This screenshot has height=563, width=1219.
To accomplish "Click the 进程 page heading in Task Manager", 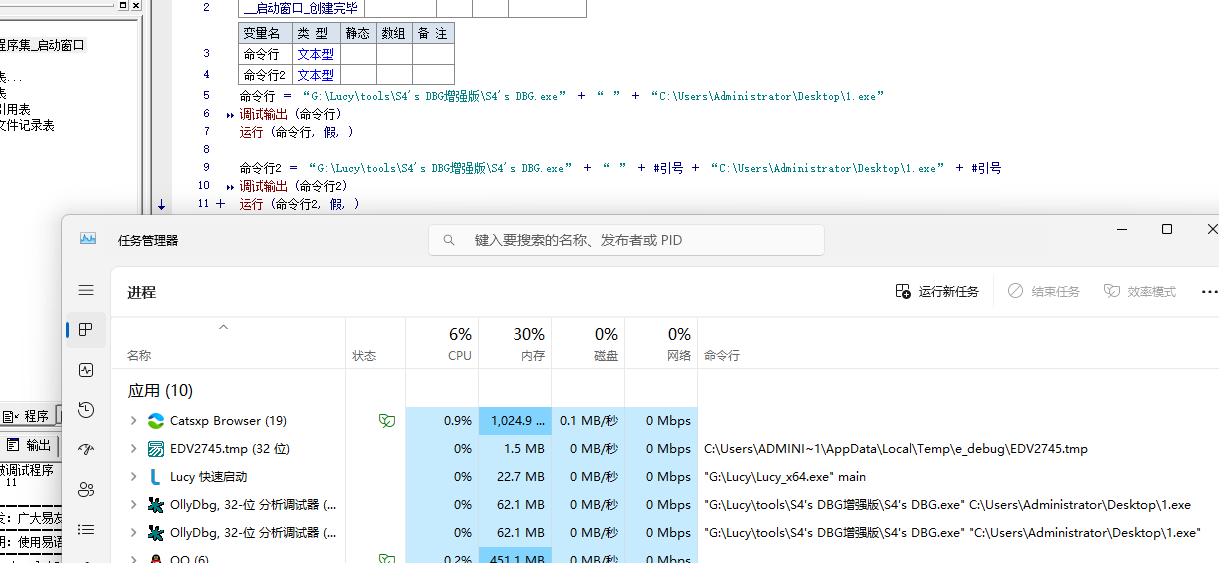I will tap(141, 292).
